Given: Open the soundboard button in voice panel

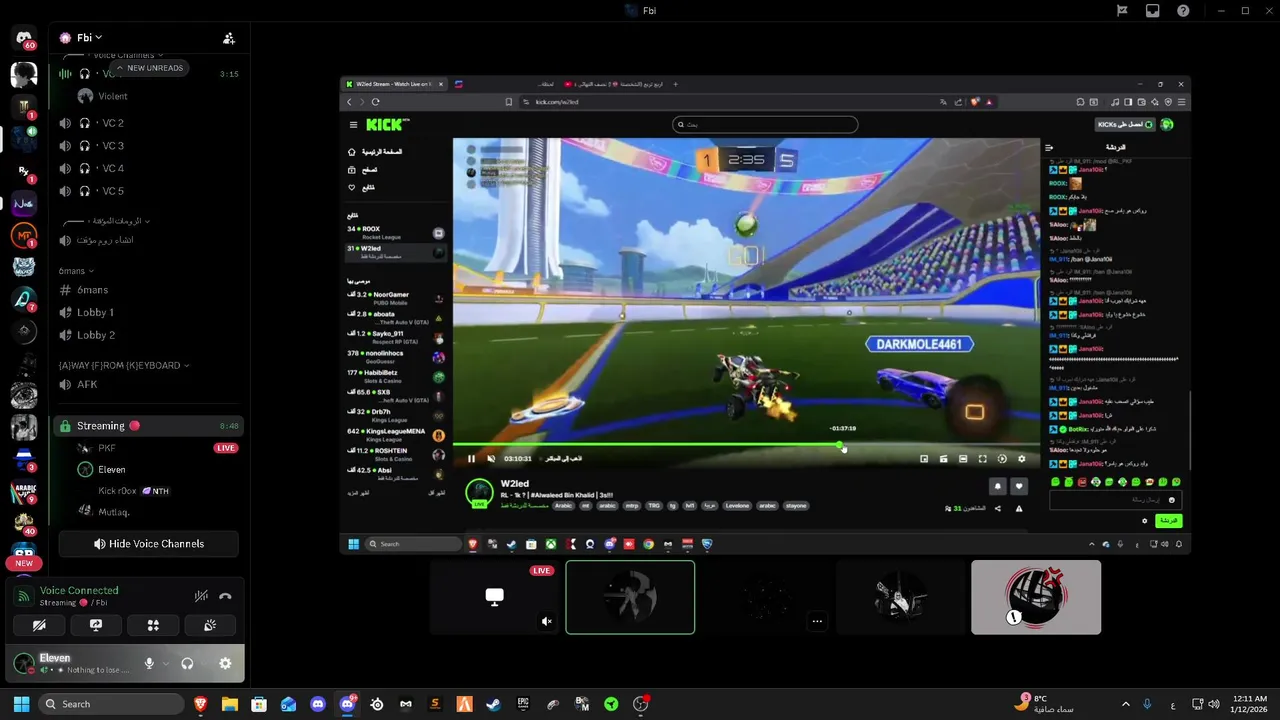Looking at the screenshot, I should pos(210,625).
